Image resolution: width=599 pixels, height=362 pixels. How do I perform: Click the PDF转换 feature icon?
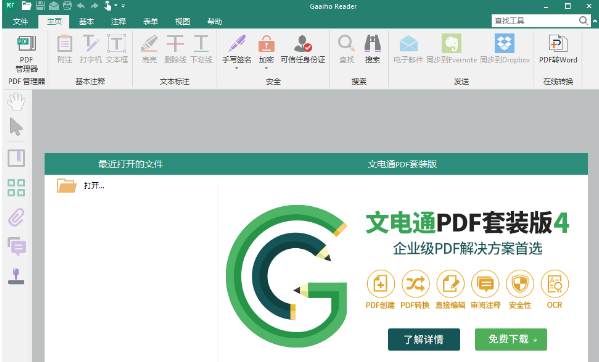415,284
